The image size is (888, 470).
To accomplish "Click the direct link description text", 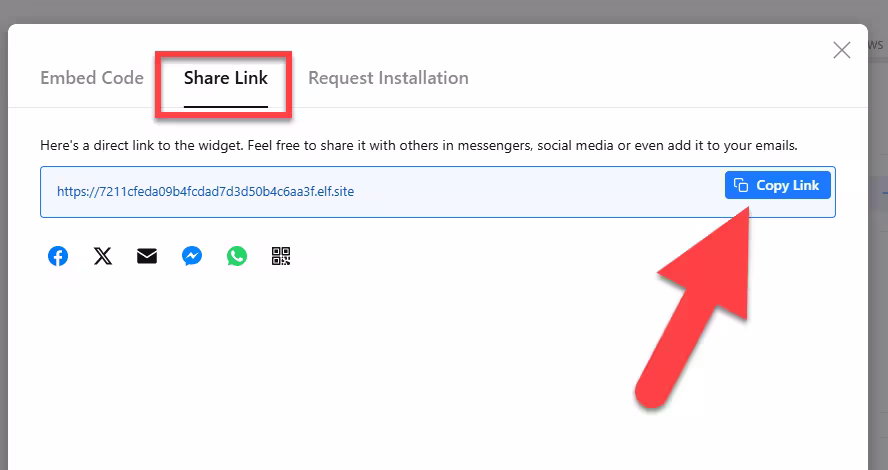I will point(419,146).
